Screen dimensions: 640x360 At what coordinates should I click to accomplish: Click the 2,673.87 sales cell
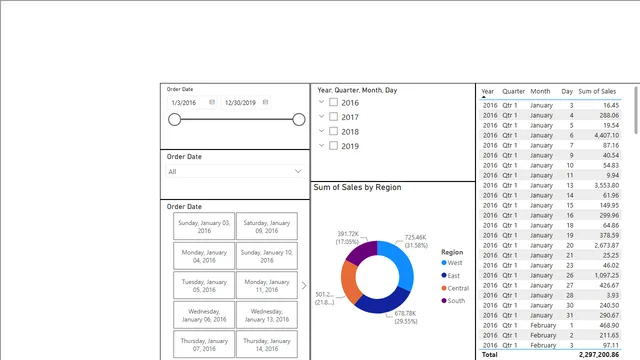(607, 245)
